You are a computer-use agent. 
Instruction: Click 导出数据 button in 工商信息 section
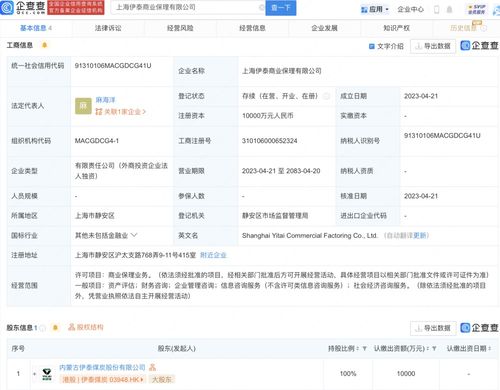point(433,46)
